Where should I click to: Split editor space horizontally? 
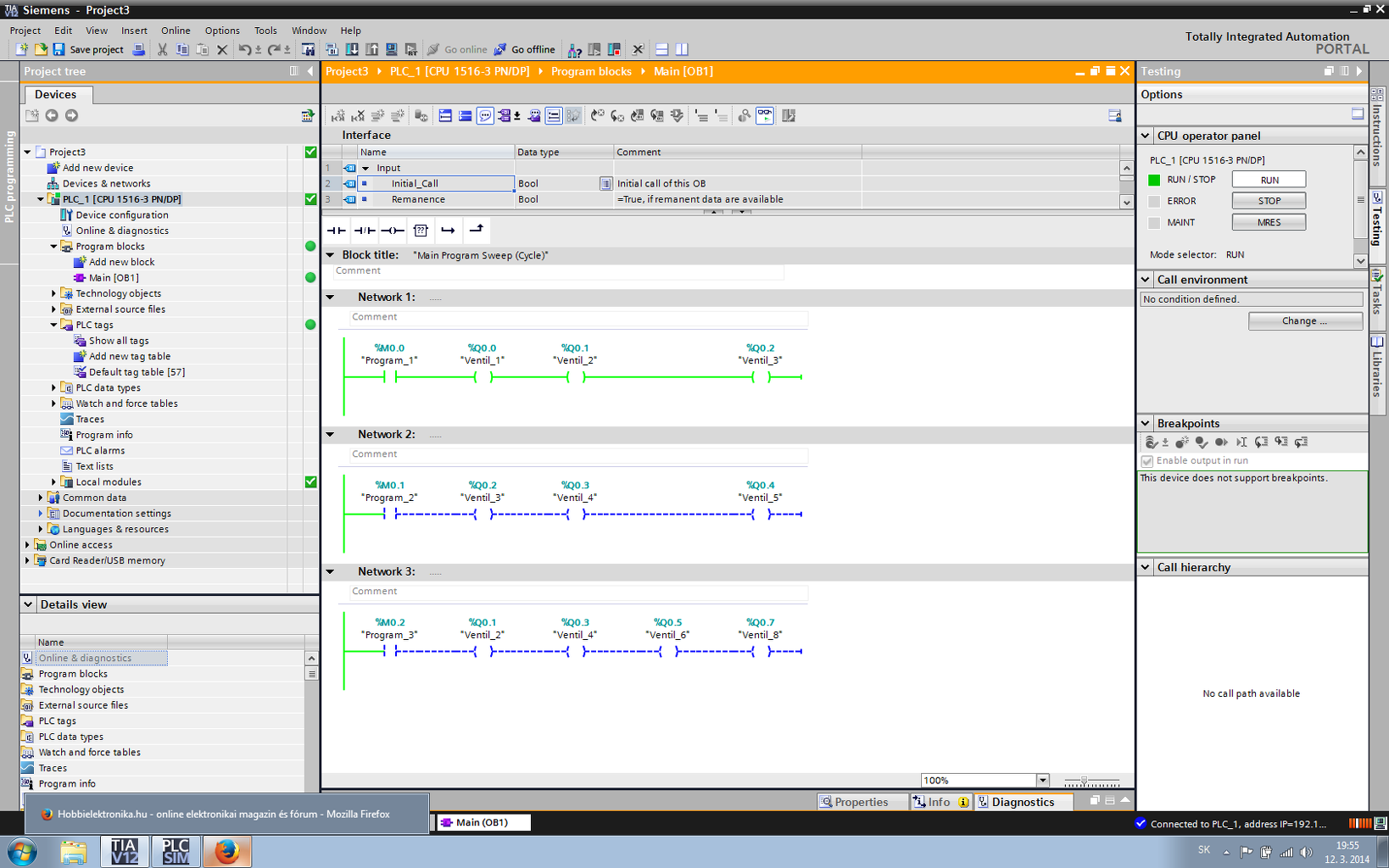(x=662, y=49)
